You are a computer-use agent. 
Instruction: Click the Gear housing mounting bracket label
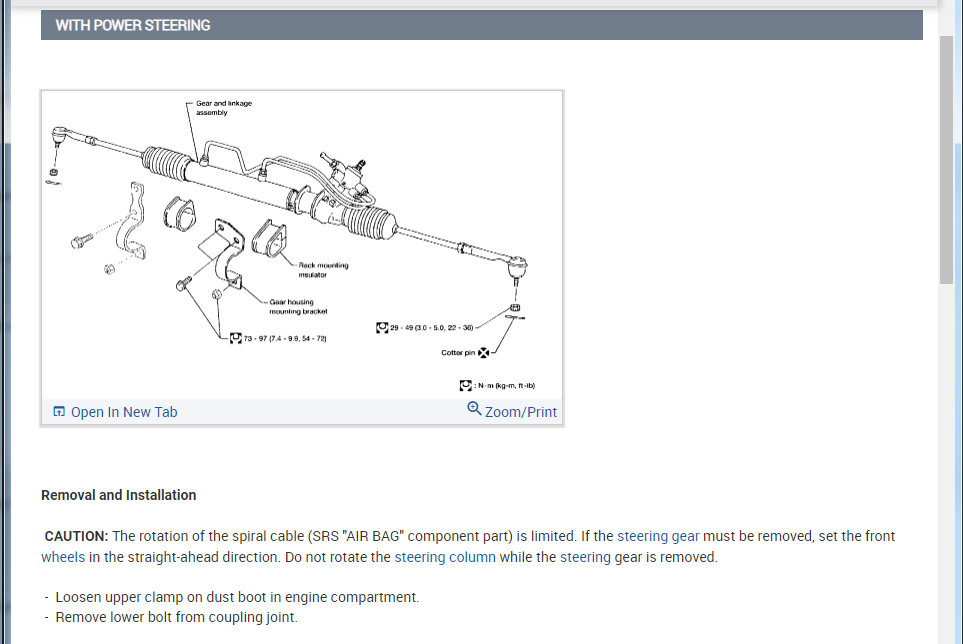tap(298, 306)
